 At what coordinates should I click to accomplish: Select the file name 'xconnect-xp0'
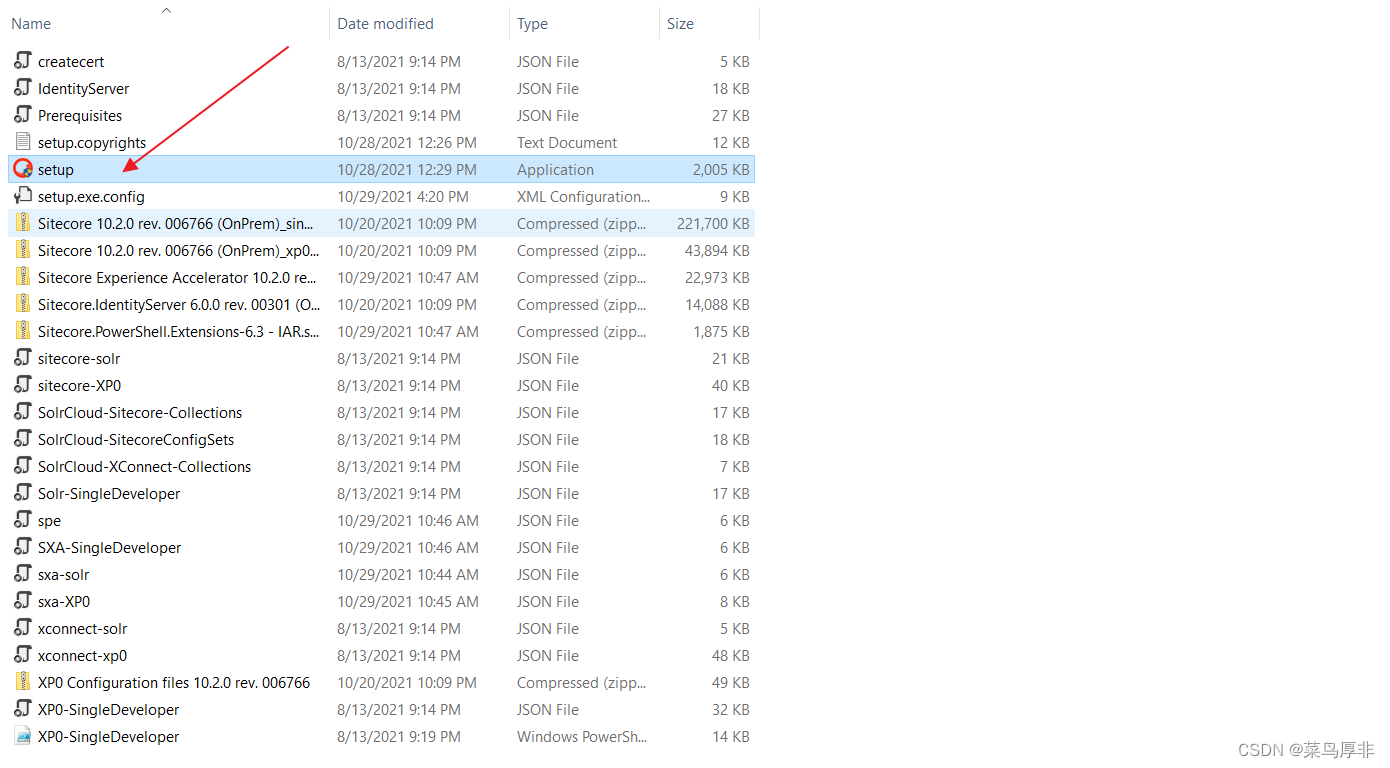click(x=83, y=656)
